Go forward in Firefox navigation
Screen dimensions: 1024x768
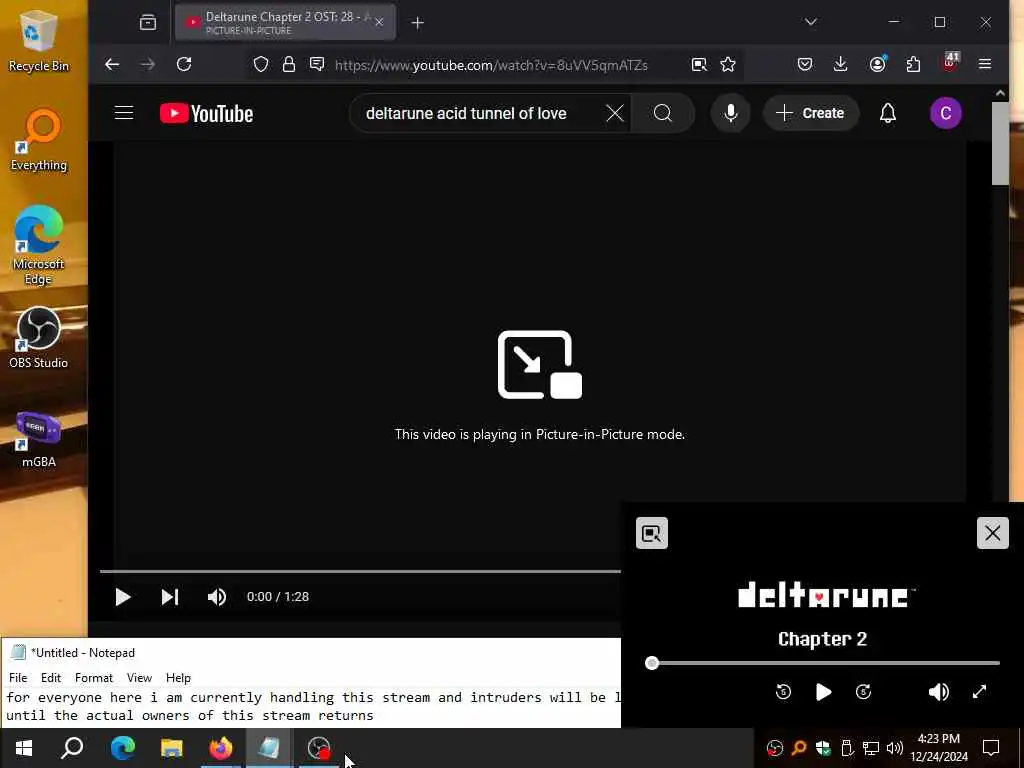(148, 64)
